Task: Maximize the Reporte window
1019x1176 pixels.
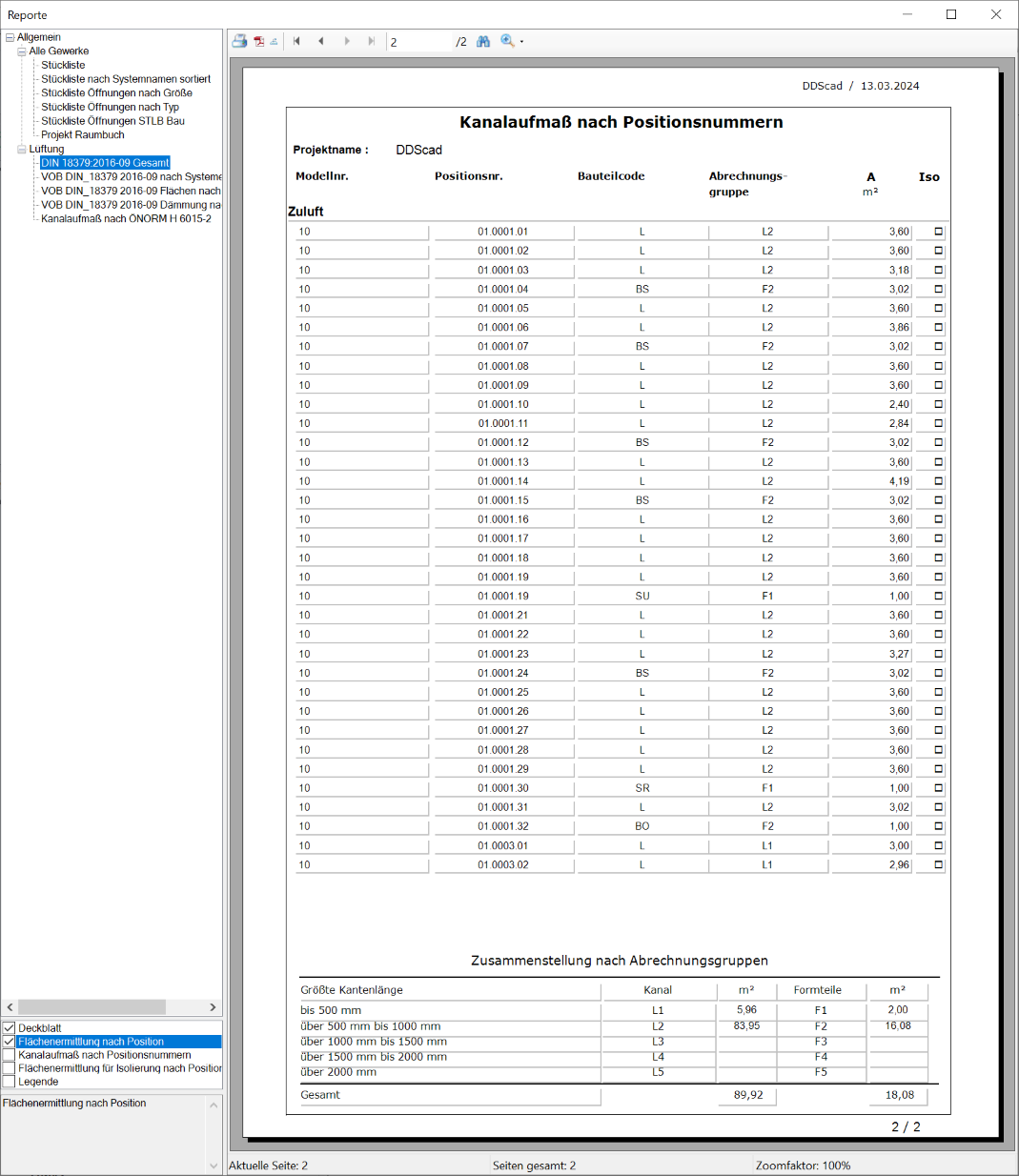Action: pyautogui.click(x=951, y=14)
